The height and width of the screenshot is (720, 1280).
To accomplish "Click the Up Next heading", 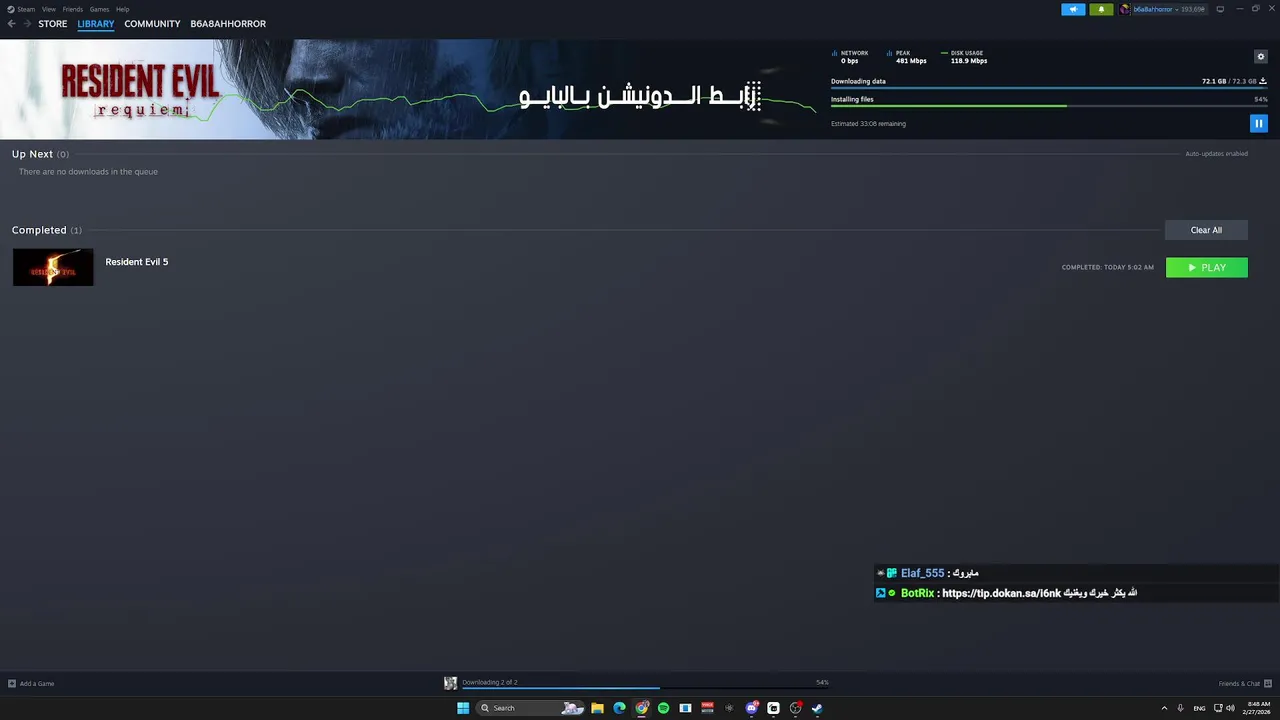I will (32, 154).
